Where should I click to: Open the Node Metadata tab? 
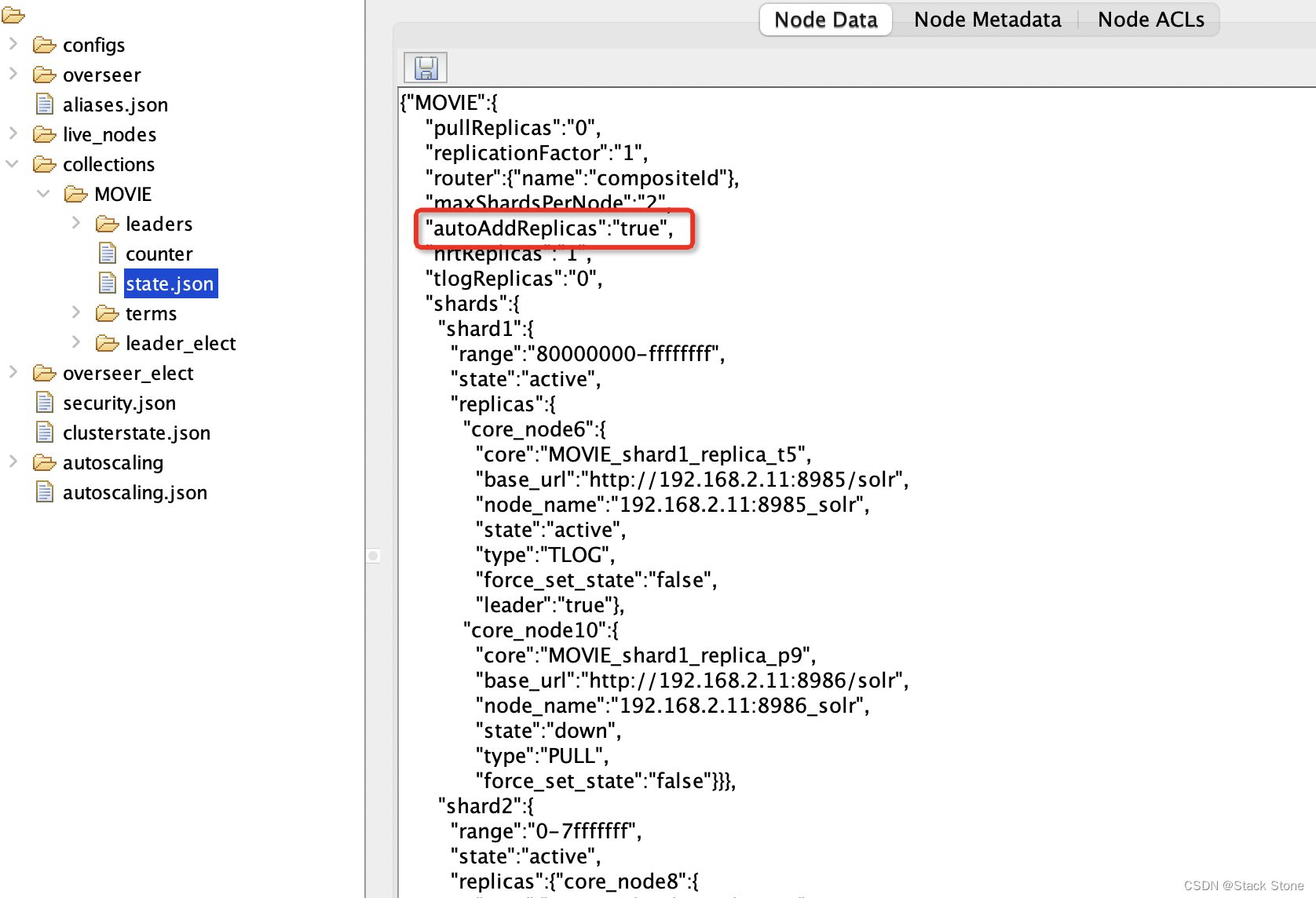[987, 20]
